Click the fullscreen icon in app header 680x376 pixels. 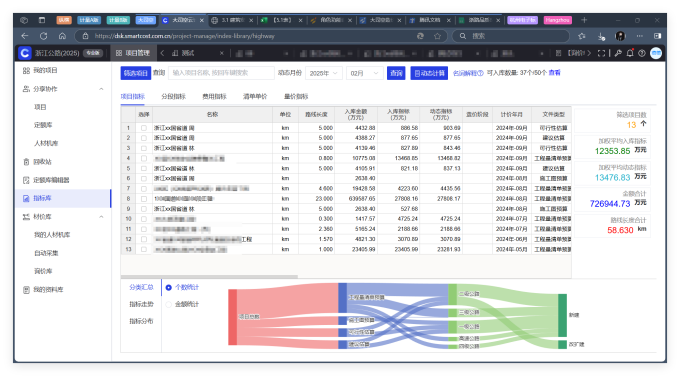click(601, 53)
